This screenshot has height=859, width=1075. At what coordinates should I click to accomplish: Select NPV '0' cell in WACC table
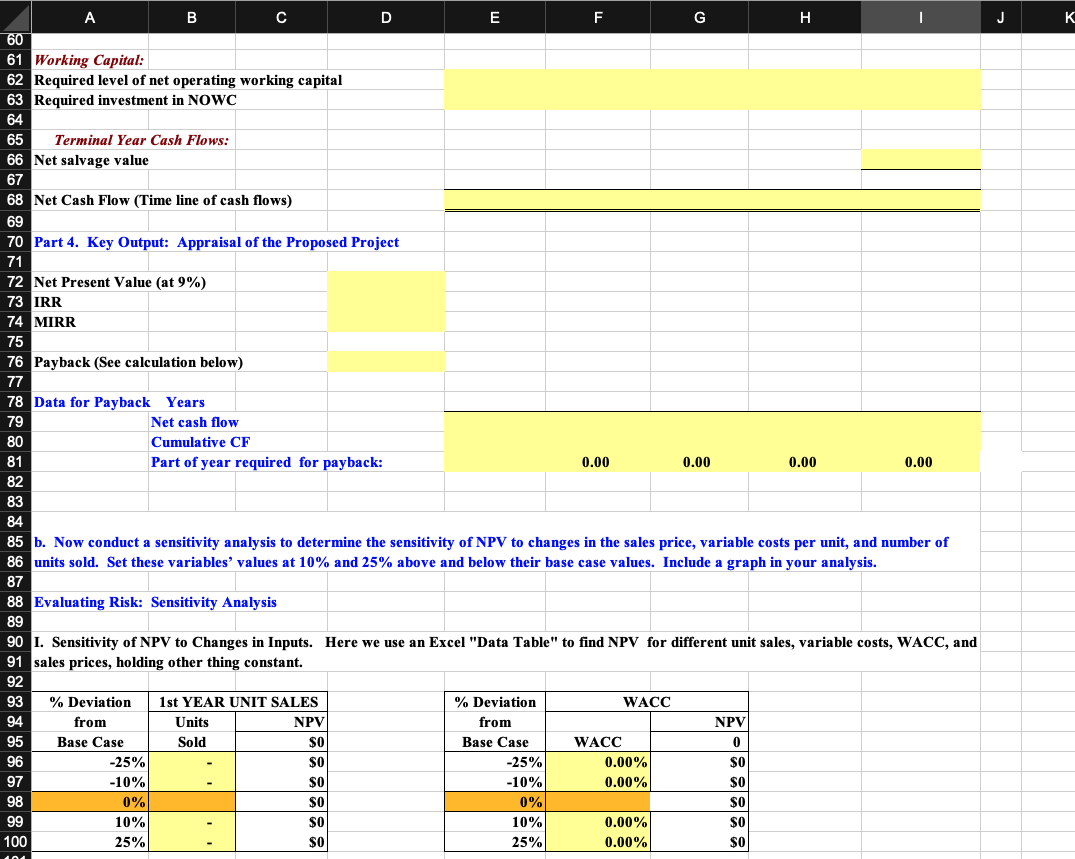coord(699,742)
